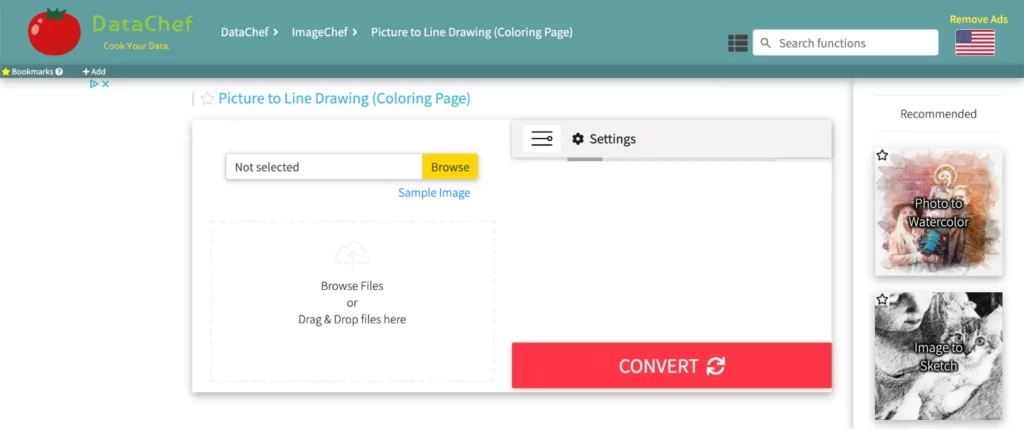
Task: Click the Remove Ads link
Action: (x=976, y=19)
